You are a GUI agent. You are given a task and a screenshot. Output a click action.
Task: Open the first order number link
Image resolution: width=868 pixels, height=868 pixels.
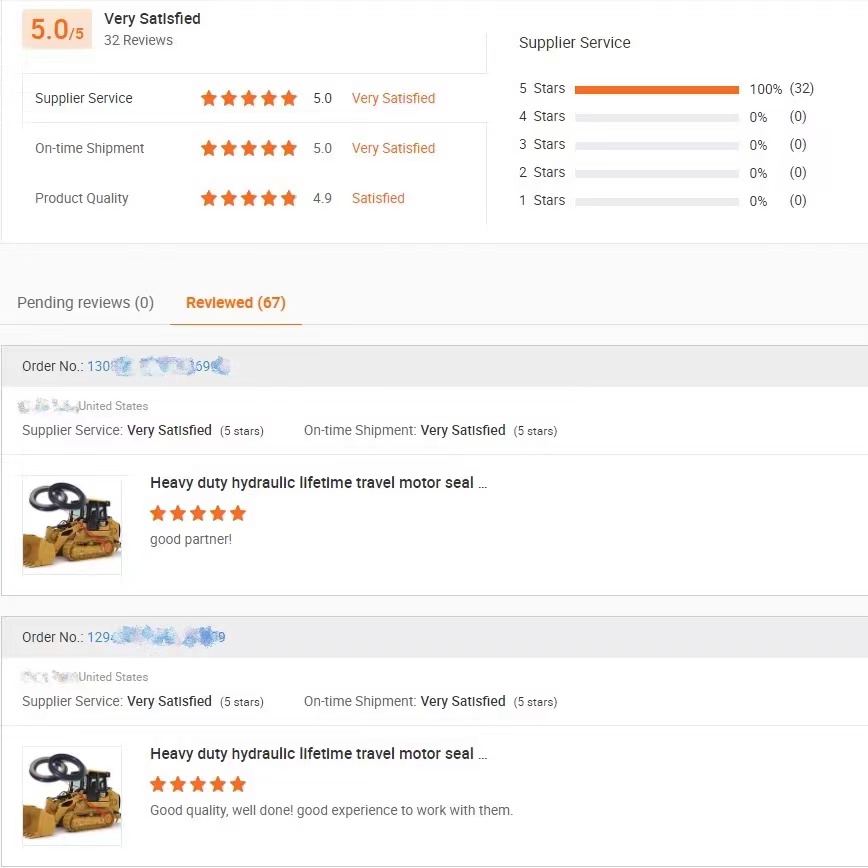pos(158,366)
